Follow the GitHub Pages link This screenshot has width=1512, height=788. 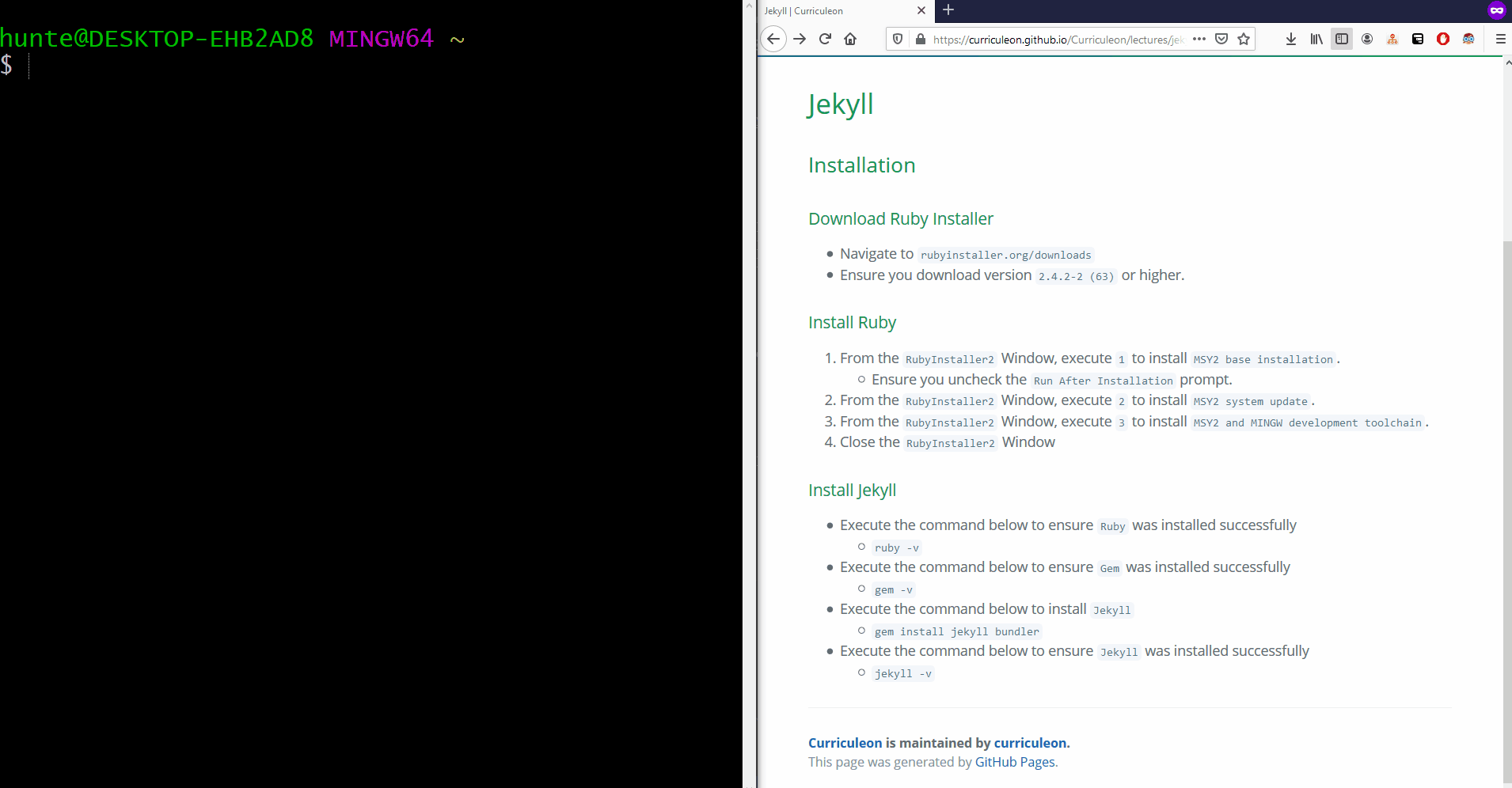tap(1014, 761)
